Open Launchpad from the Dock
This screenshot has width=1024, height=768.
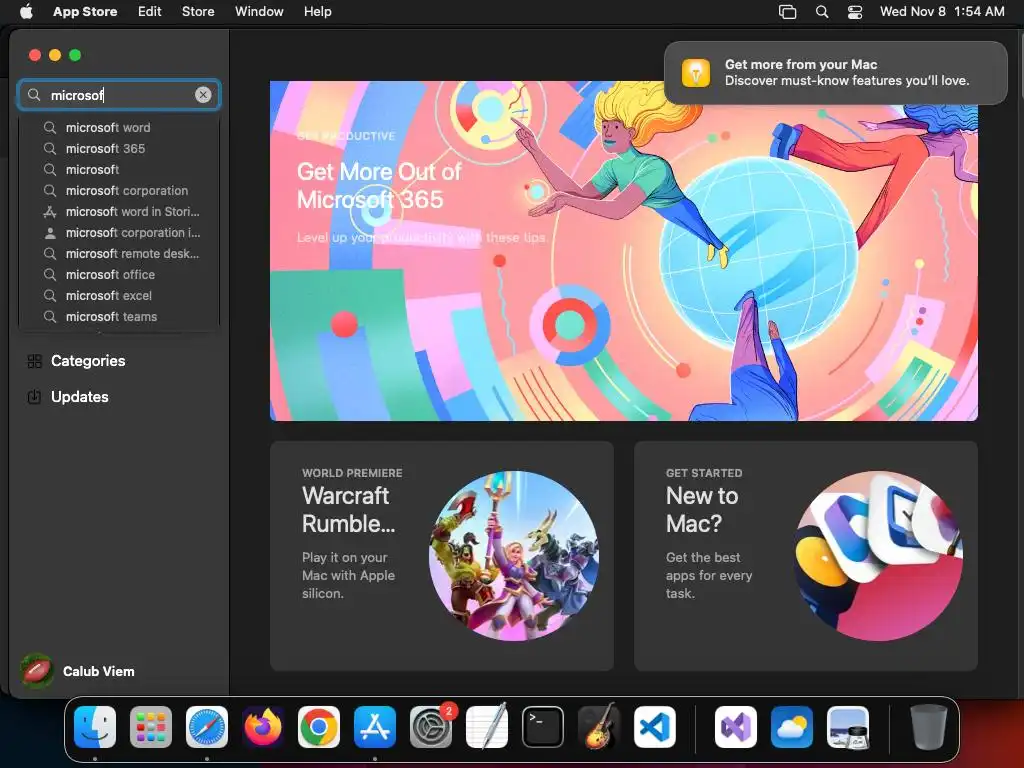(151, 727)
